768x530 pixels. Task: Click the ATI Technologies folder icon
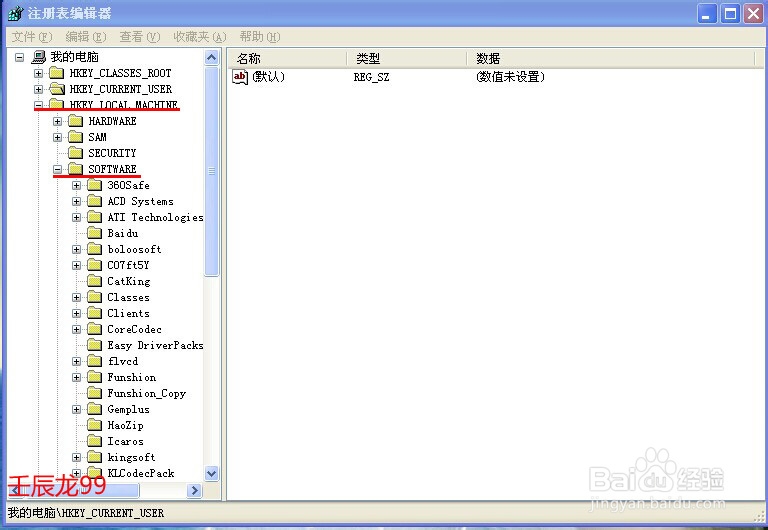[95, 217]
